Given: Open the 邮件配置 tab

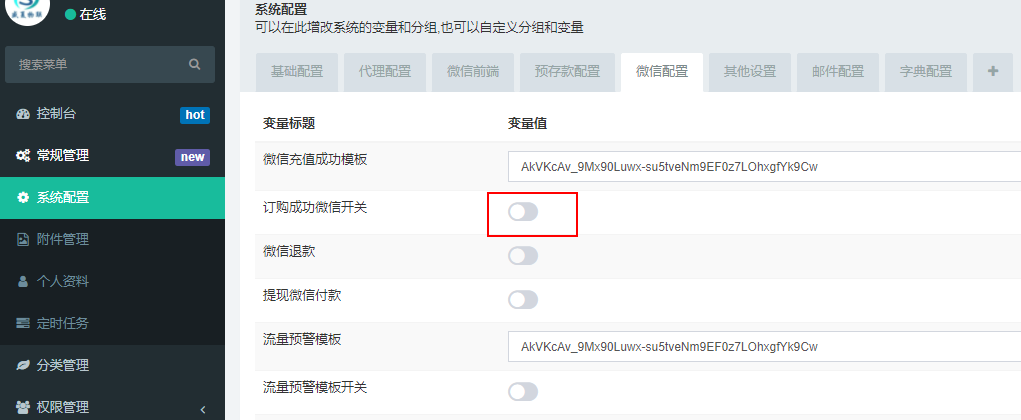Looking at the screenshot, I should pos(838,72).
